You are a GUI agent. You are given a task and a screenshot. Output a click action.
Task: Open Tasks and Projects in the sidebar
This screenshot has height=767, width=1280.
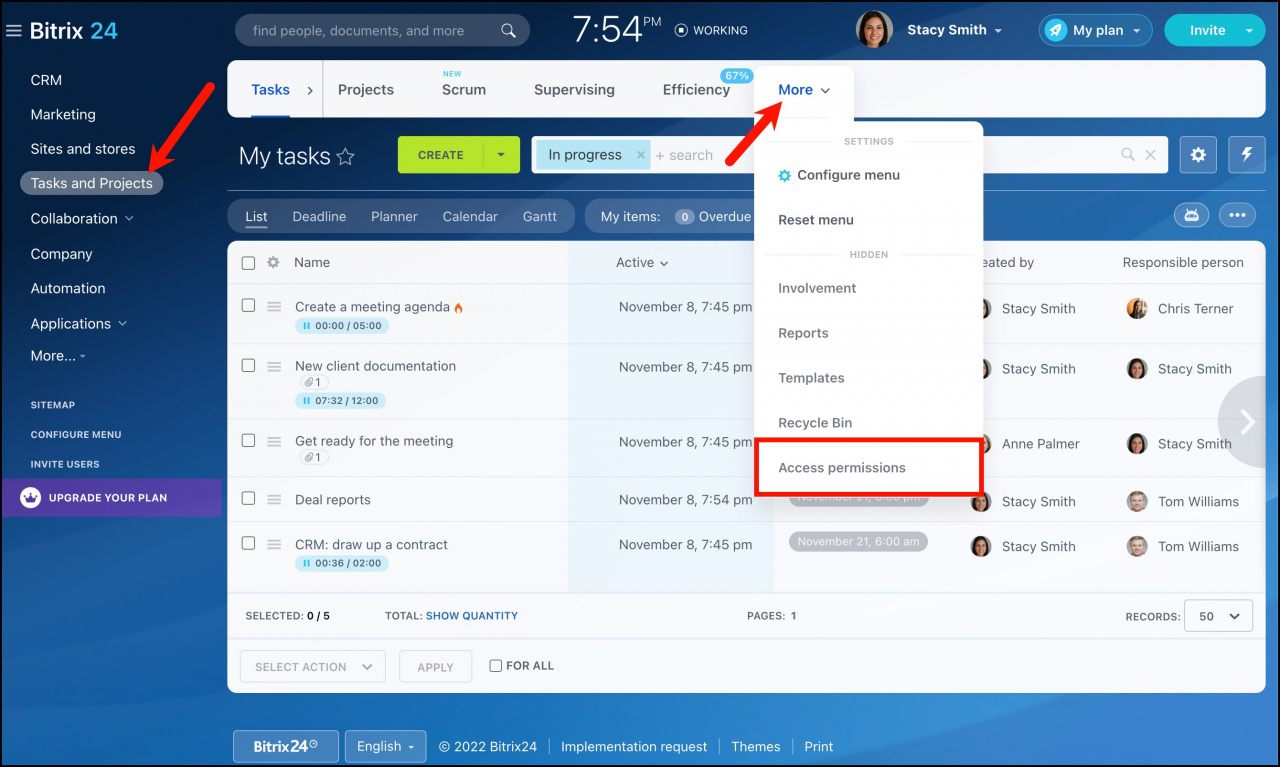[92, 183]
